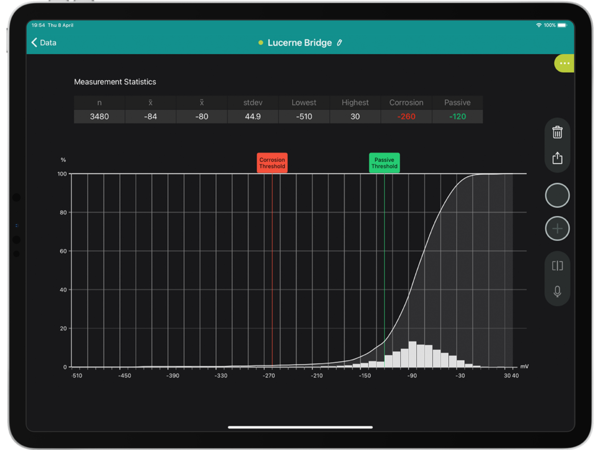Tap the yellow status dot by title
Image resolution: width=600 pixels, height=450 pixels.
coord(261,43)
